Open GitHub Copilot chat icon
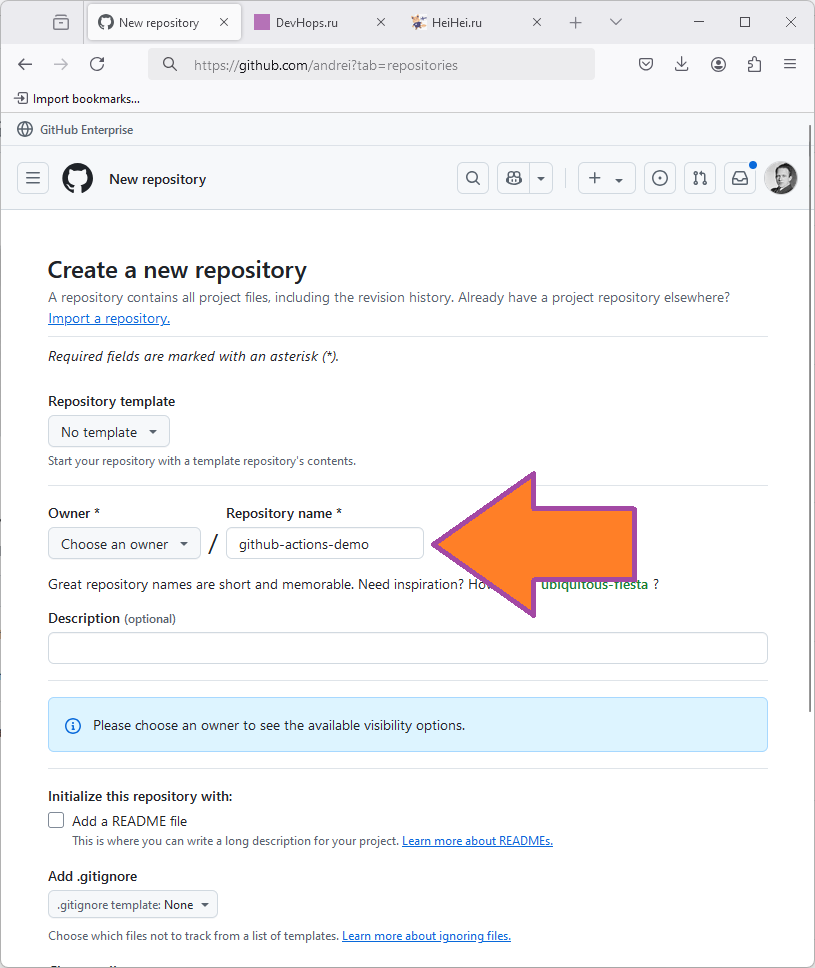 pos(514,178)
